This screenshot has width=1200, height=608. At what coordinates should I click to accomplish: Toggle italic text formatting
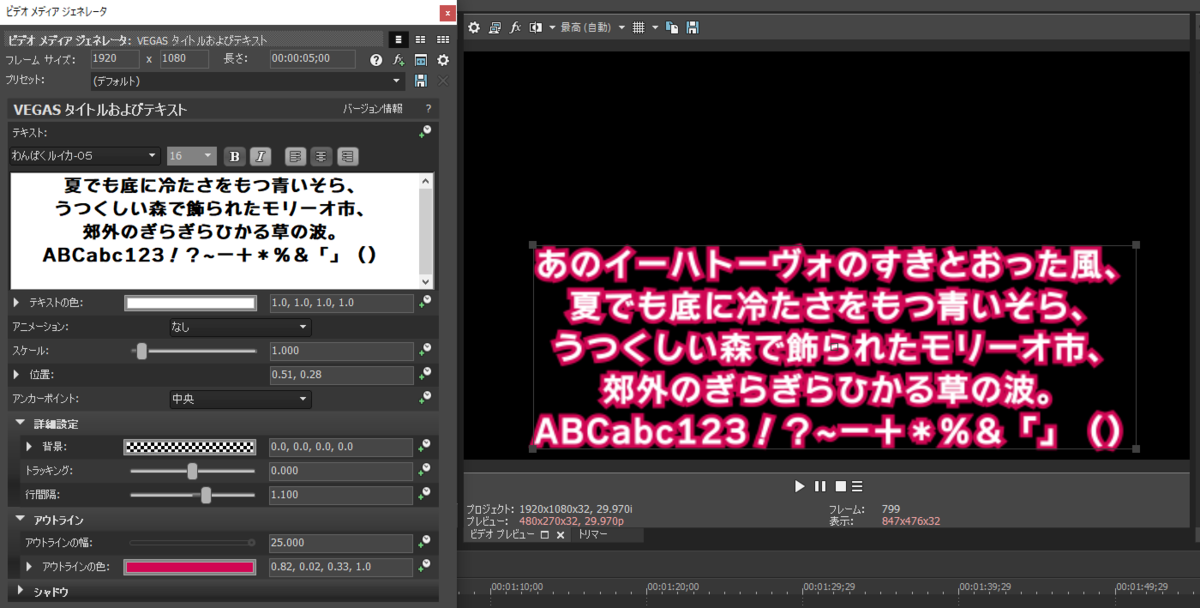point(260,156)
